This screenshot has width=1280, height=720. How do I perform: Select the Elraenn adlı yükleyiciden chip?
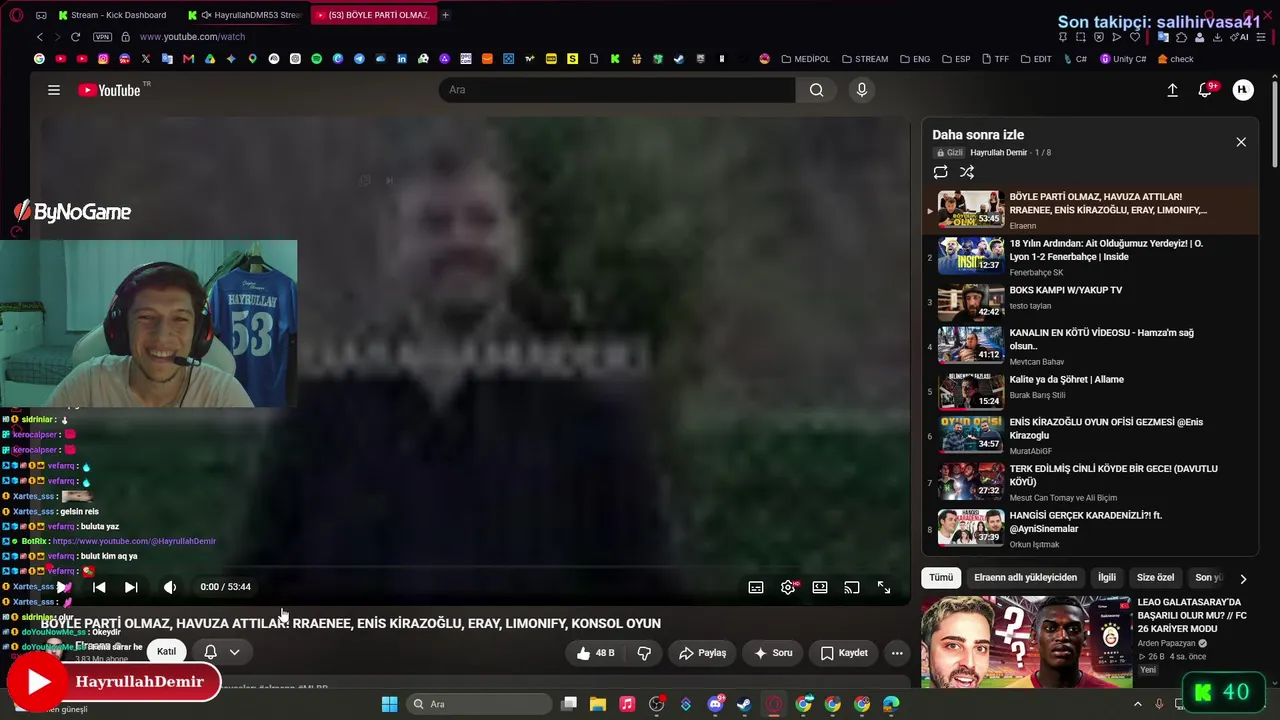tap(1025, 577)
